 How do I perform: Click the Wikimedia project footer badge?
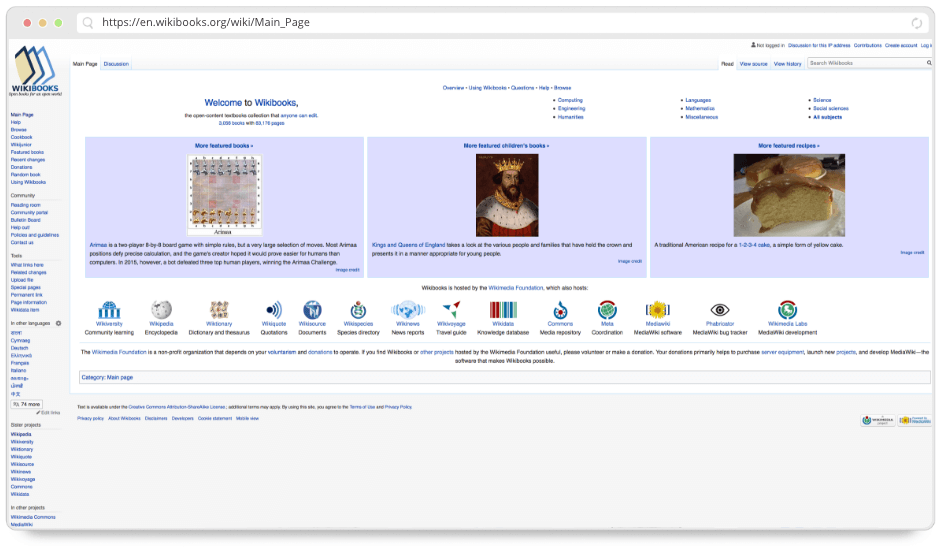tap(877, 420)
